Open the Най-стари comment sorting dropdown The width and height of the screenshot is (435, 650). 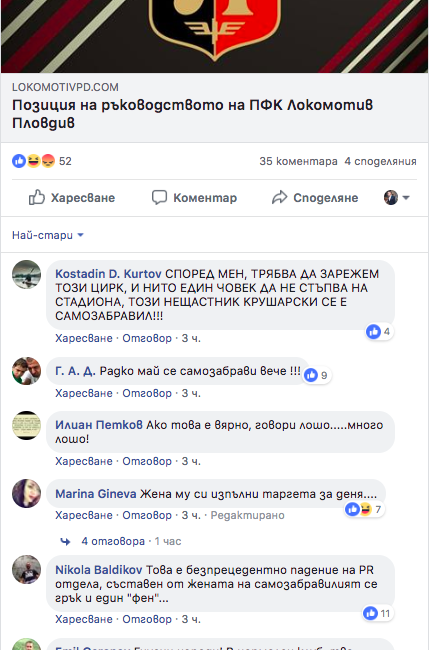(x=48, y=235)
